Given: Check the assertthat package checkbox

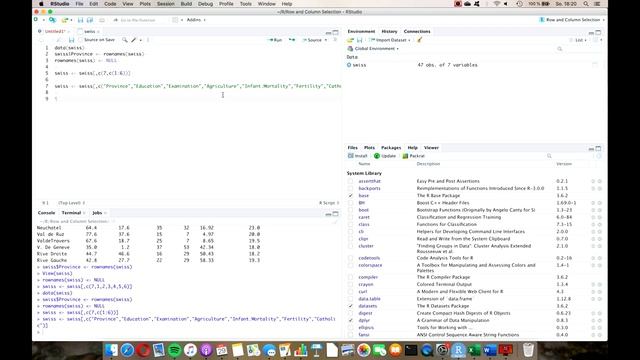Looking at the screenshot, I should point(350,181).
